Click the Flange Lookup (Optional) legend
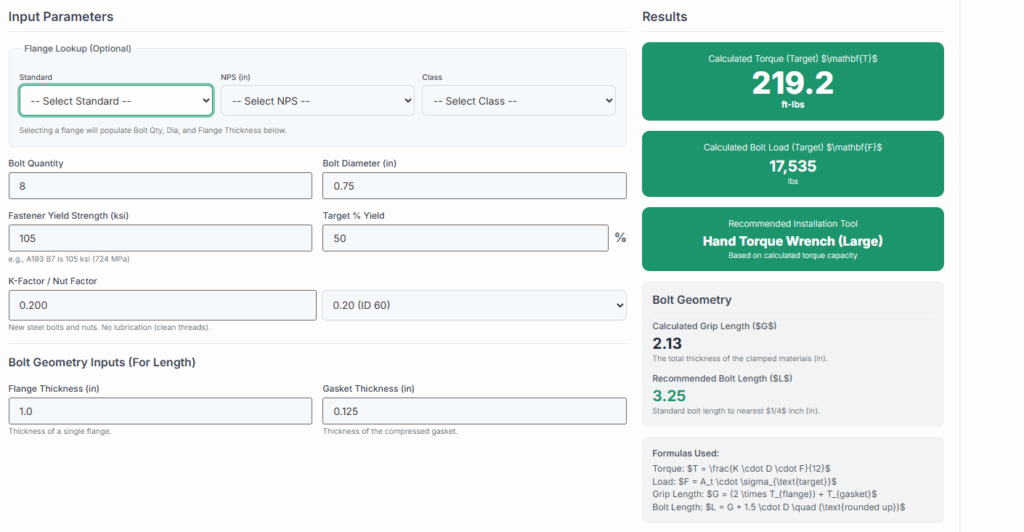The height and width of the screenshot is (532, 1024). point(78,48)
